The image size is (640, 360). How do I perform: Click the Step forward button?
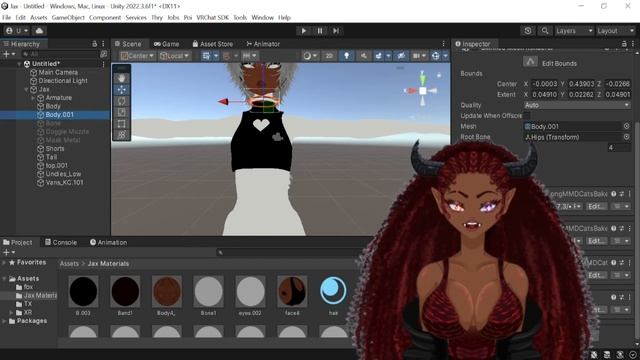point(336,31)
